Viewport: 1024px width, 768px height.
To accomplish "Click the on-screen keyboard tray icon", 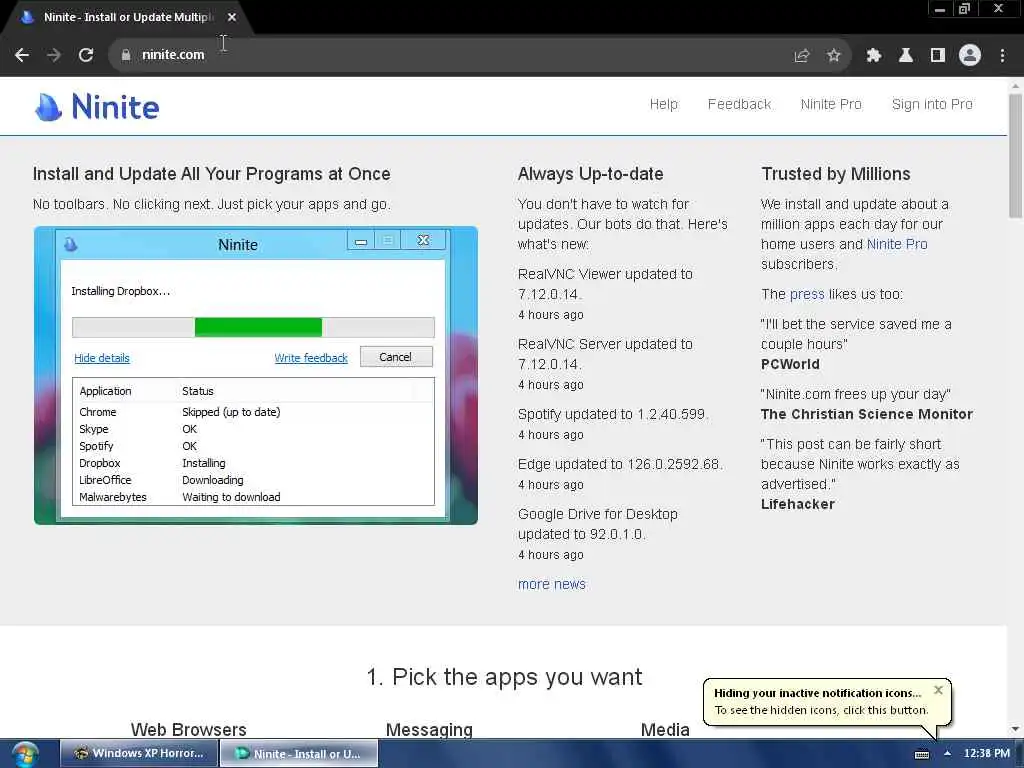I will coord(921,754).
